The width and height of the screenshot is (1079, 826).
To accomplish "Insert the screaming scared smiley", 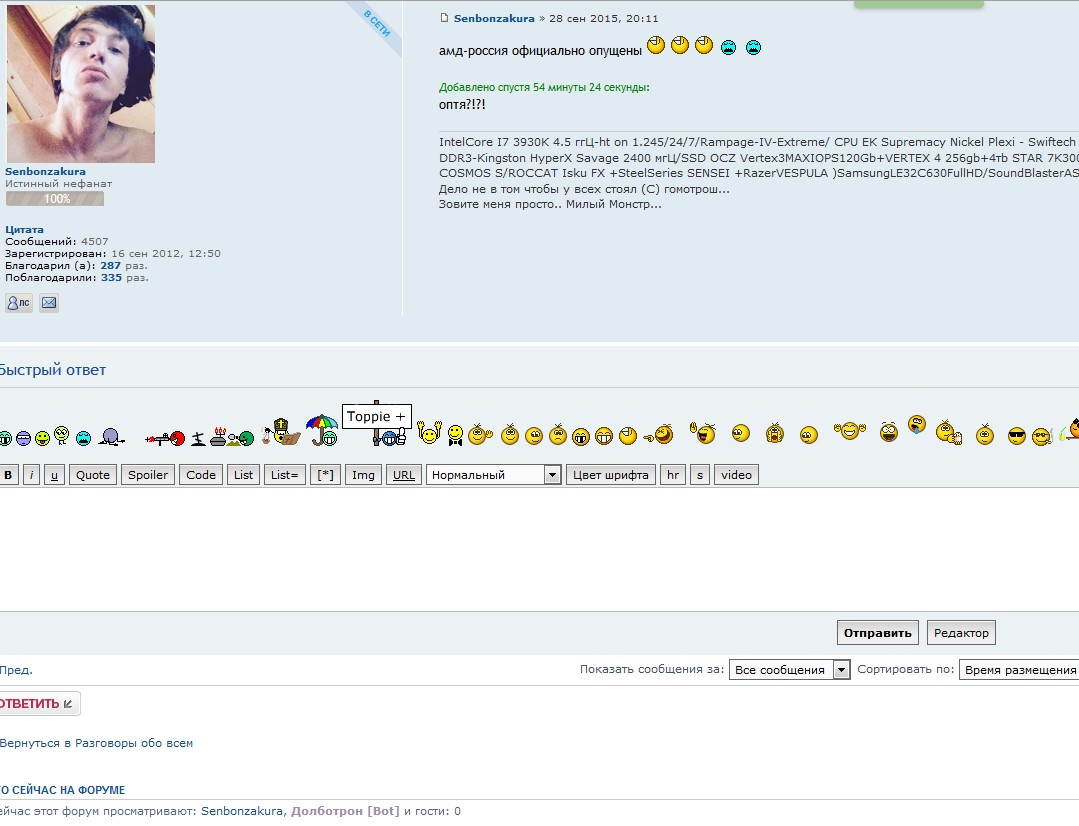I will tap(774, 433).
